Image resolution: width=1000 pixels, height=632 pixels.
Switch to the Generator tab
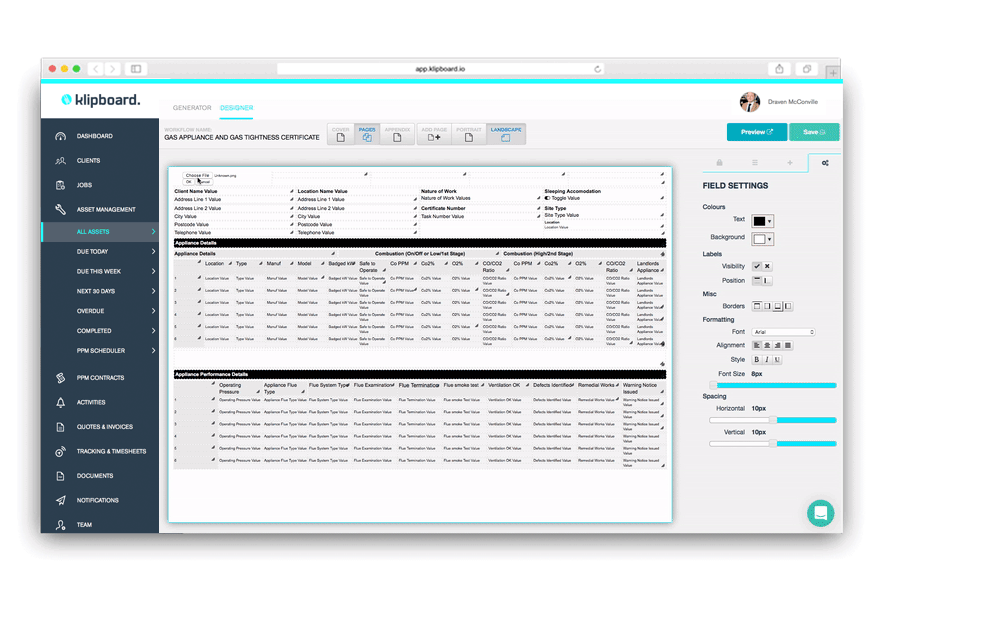192,107
